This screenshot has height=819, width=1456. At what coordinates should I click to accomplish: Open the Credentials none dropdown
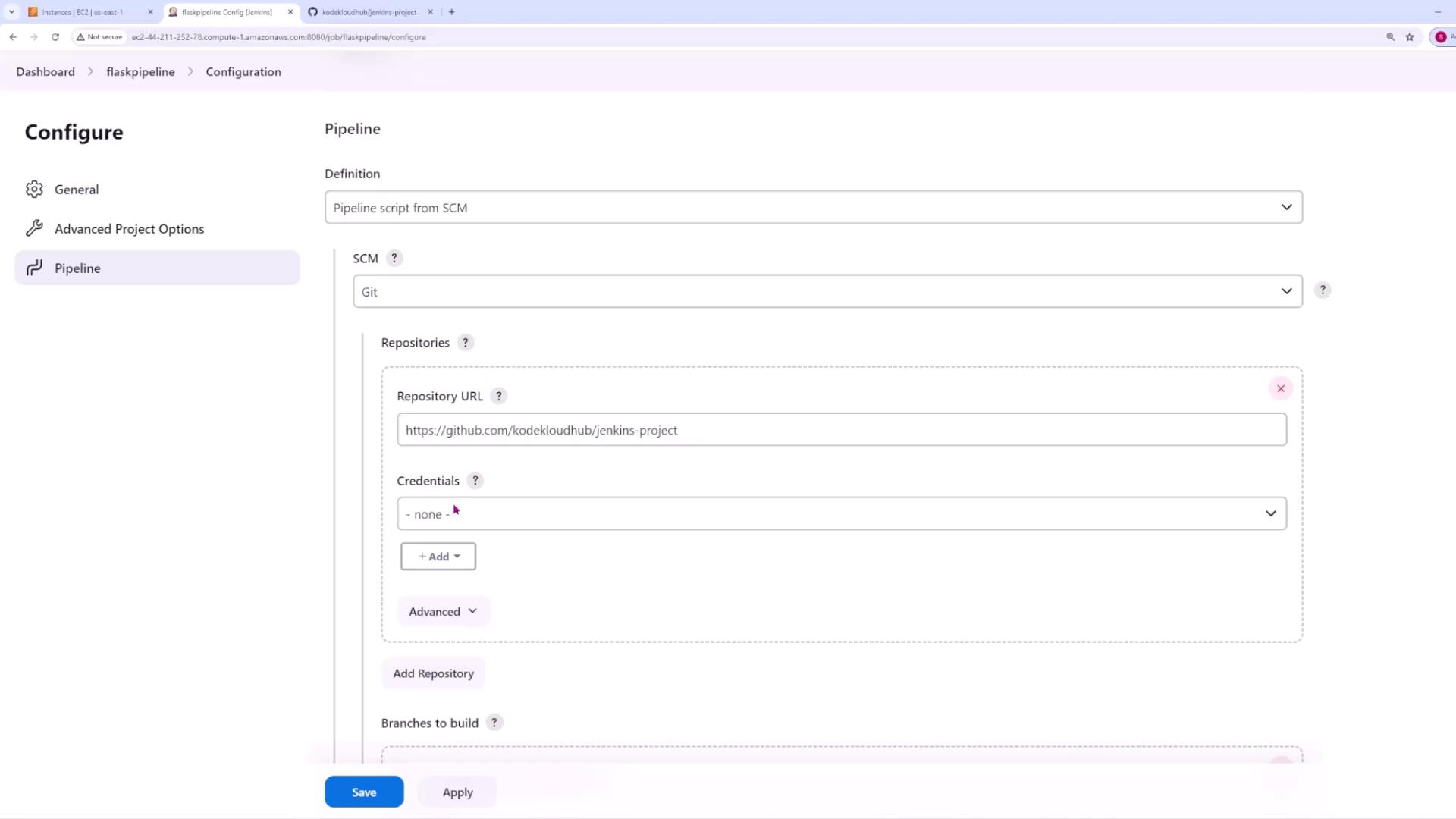[x=841, y=513]
